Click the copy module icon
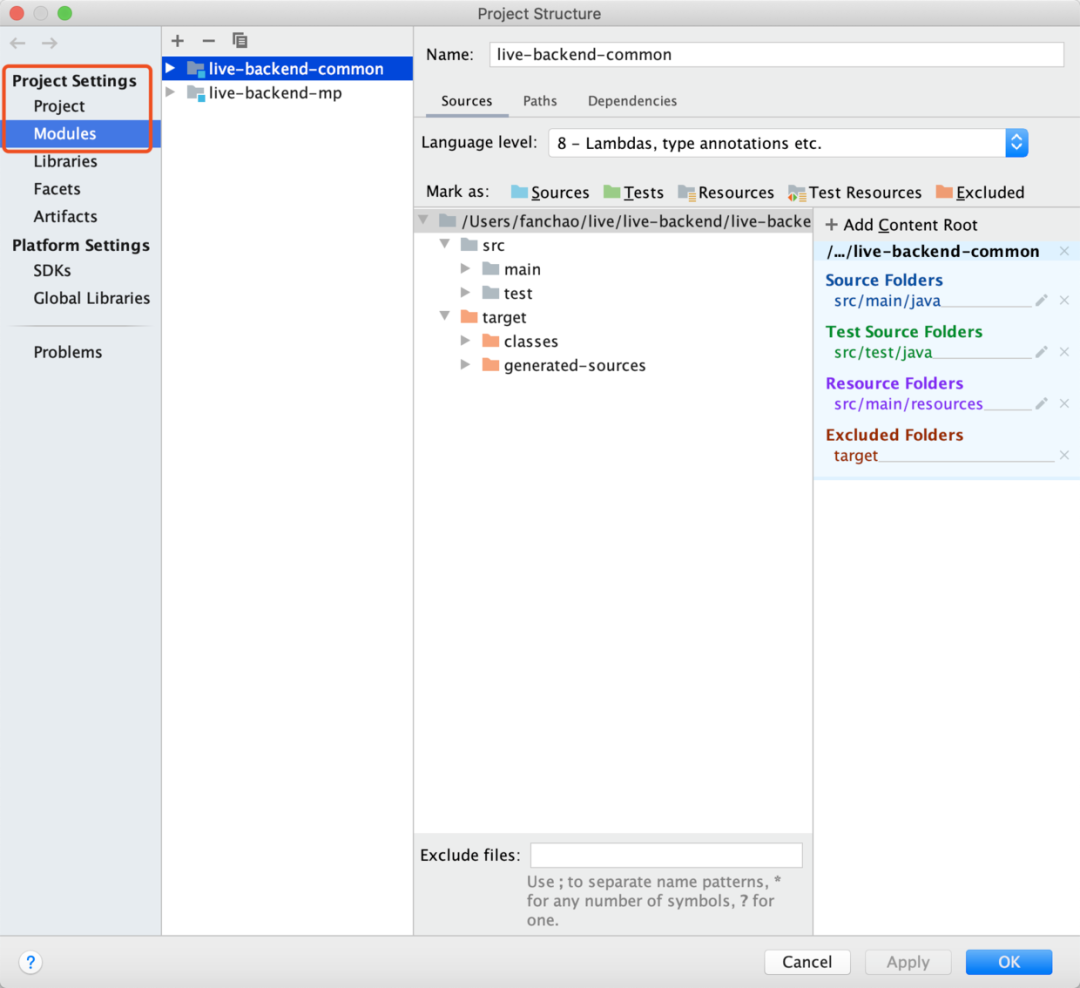The height and width of the screenshot is (988, 1080). [x=239, y=41]
